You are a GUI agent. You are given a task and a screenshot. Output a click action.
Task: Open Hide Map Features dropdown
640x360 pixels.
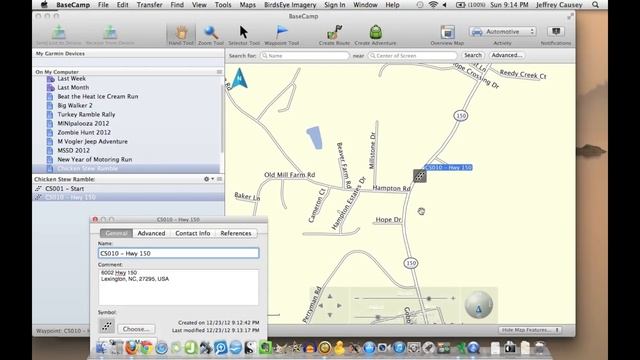tap(530, 330)
